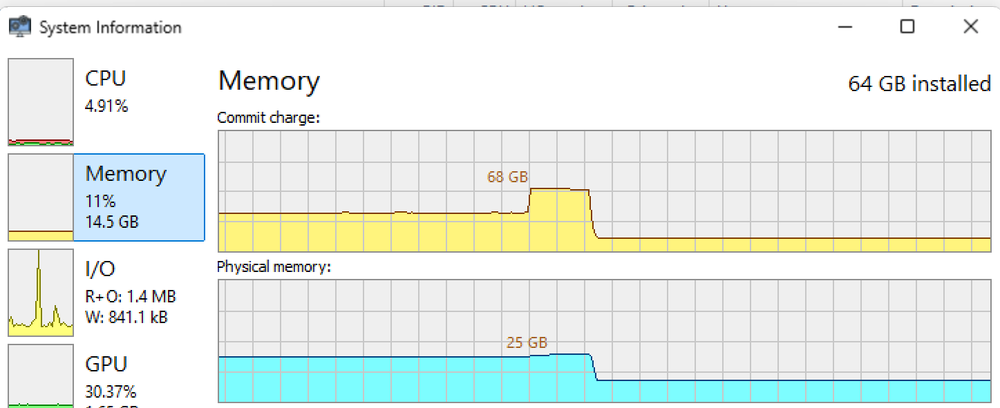
Task: Switch to the CPU section
Action: click(x=106, y=78)
